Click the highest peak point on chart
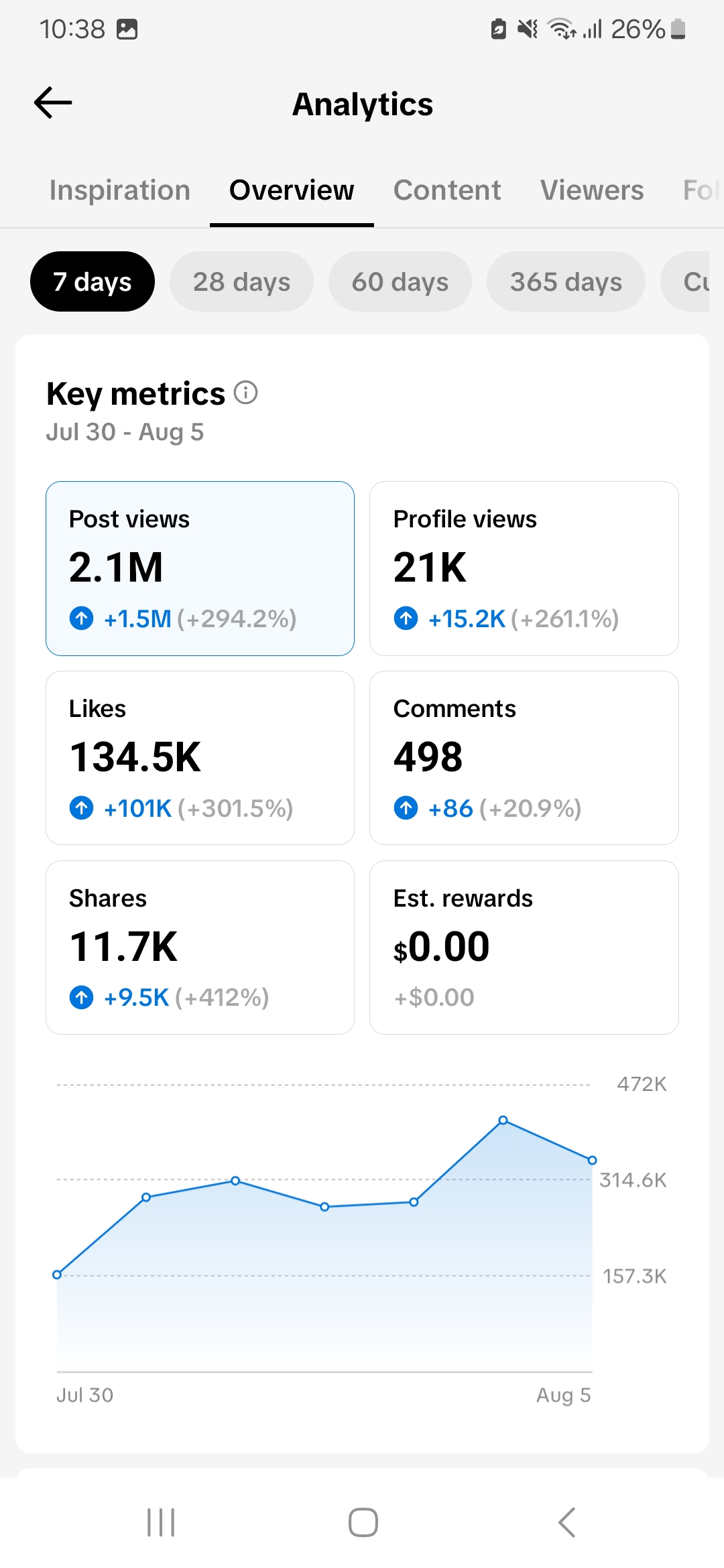 [x=503, y=1120]
